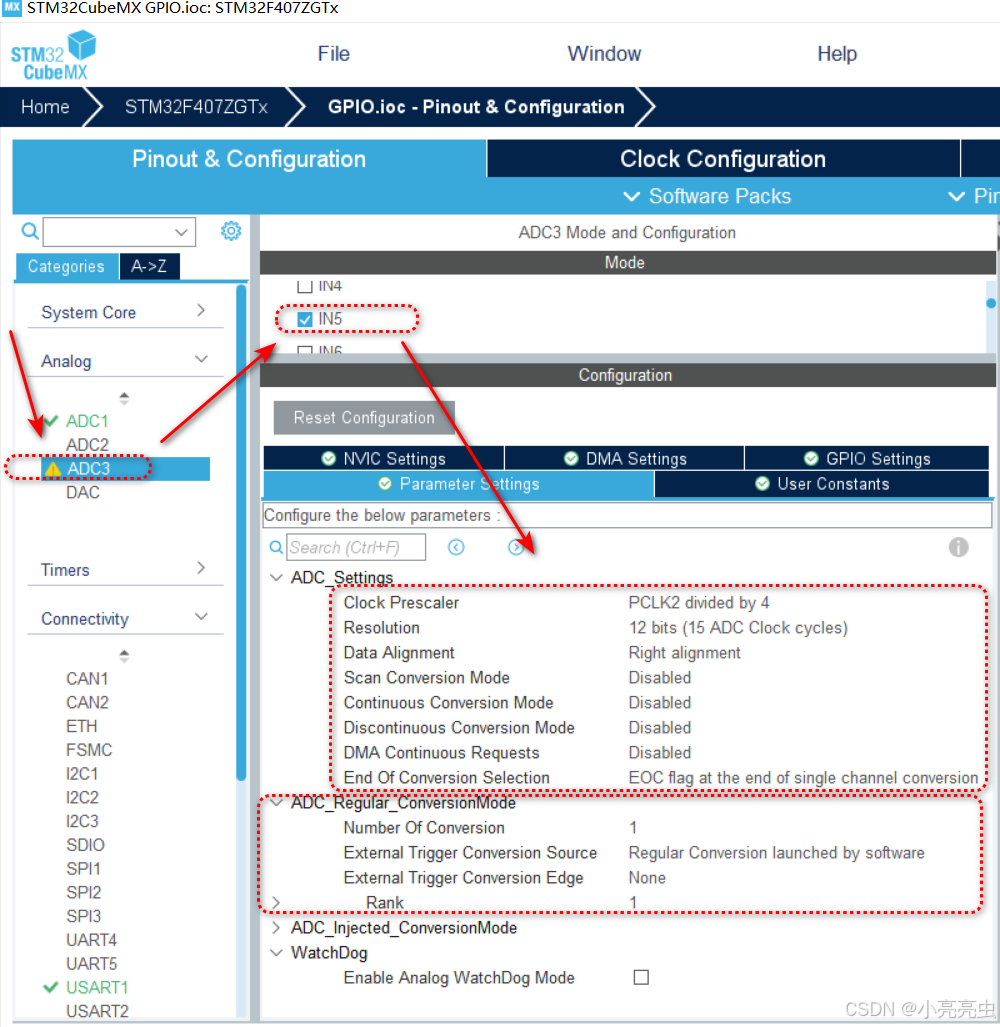Select CAN1 in Connectivity list
Image resolution: width=1000 pixels, height=1027 pixels.
pos(87,679)
